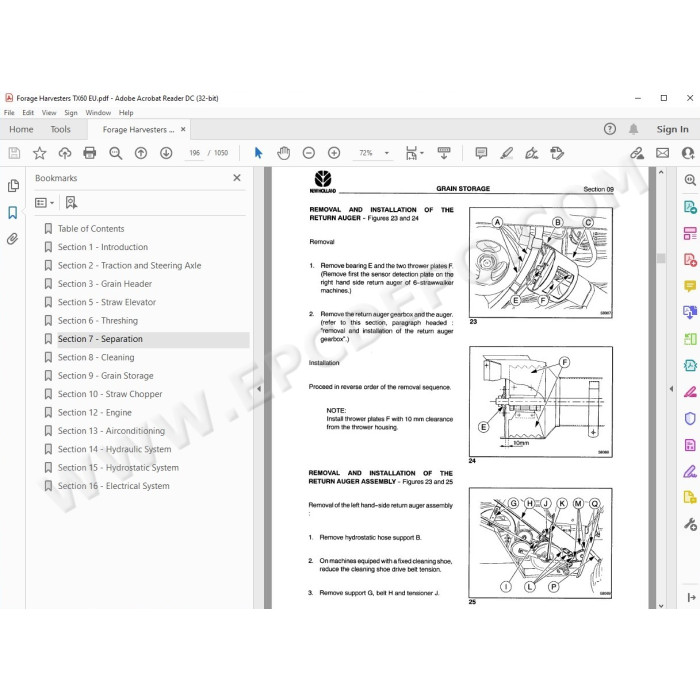
Task: Open the sign document tool
Action: point(531,153)
